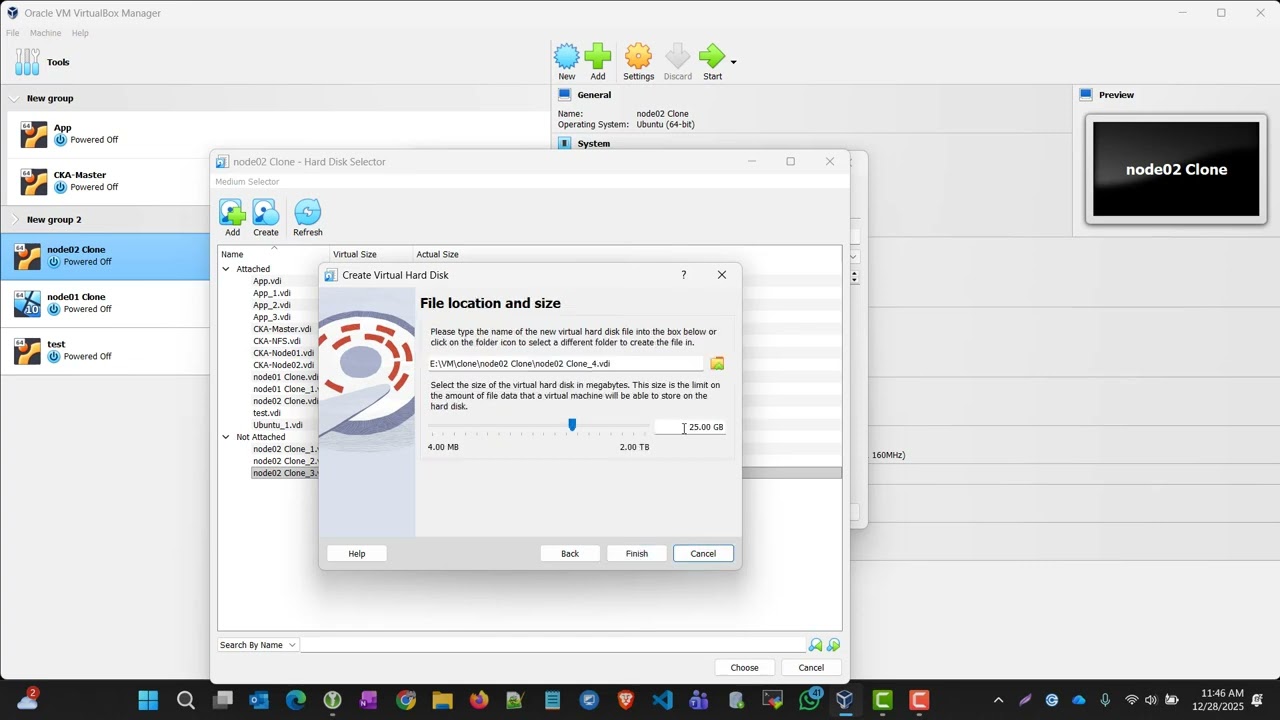This screenshot has height=720, width=1280.
Task: Select the App virtual machine icon
Action: click(x=34, y=134)
